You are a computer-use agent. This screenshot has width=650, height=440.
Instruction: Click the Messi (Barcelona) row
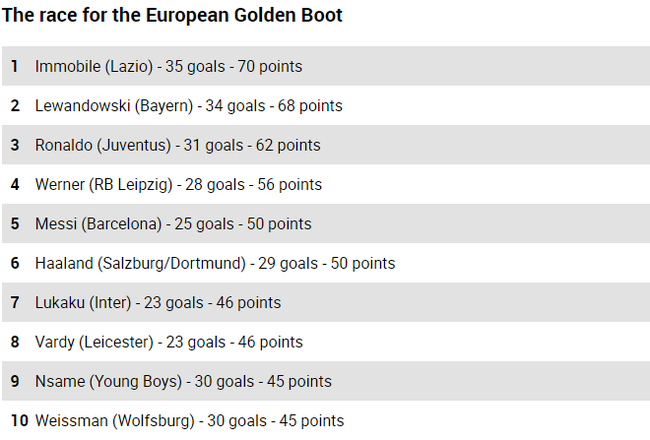(326, 224)
